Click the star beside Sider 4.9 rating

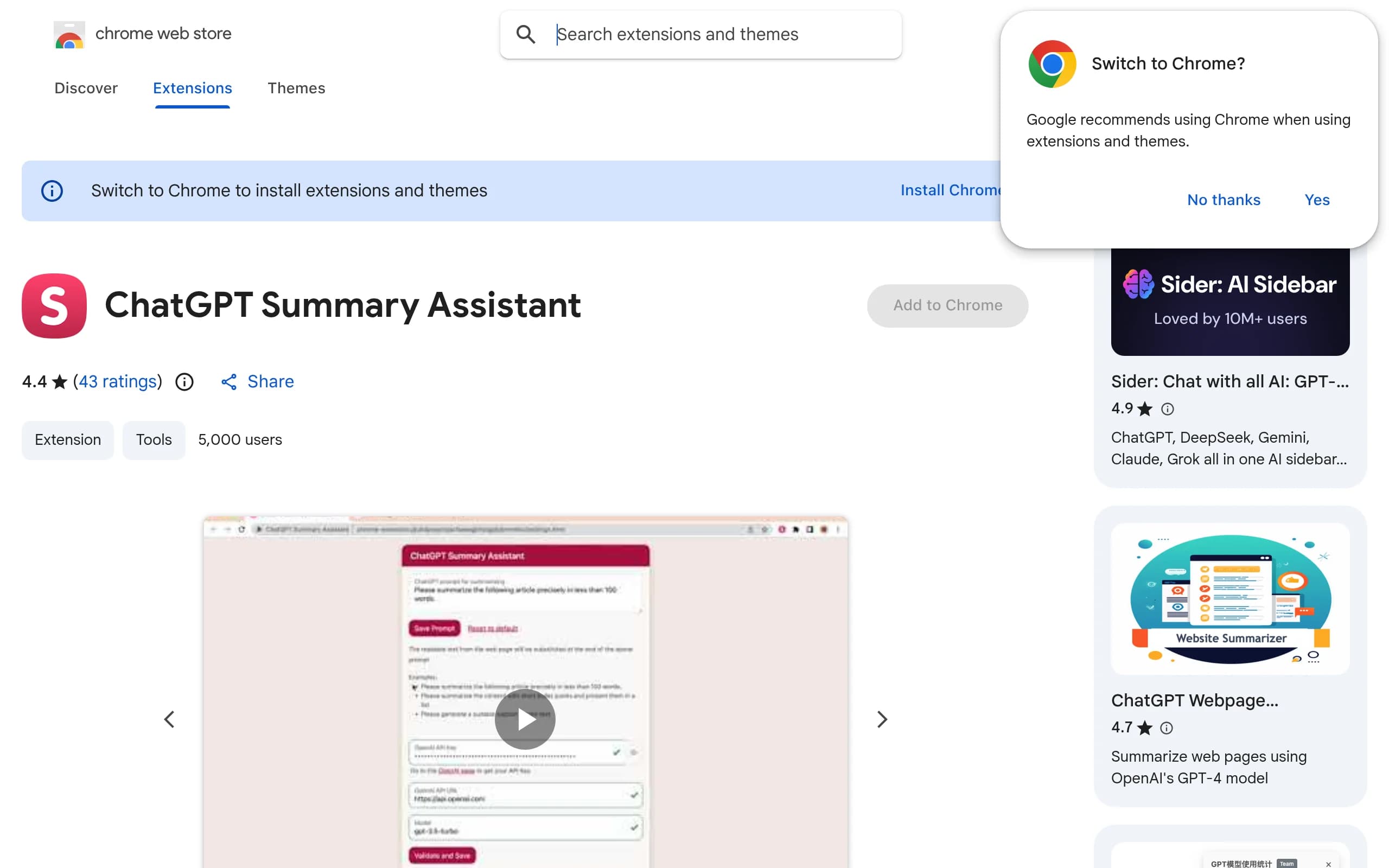(x=1144, y=409)
